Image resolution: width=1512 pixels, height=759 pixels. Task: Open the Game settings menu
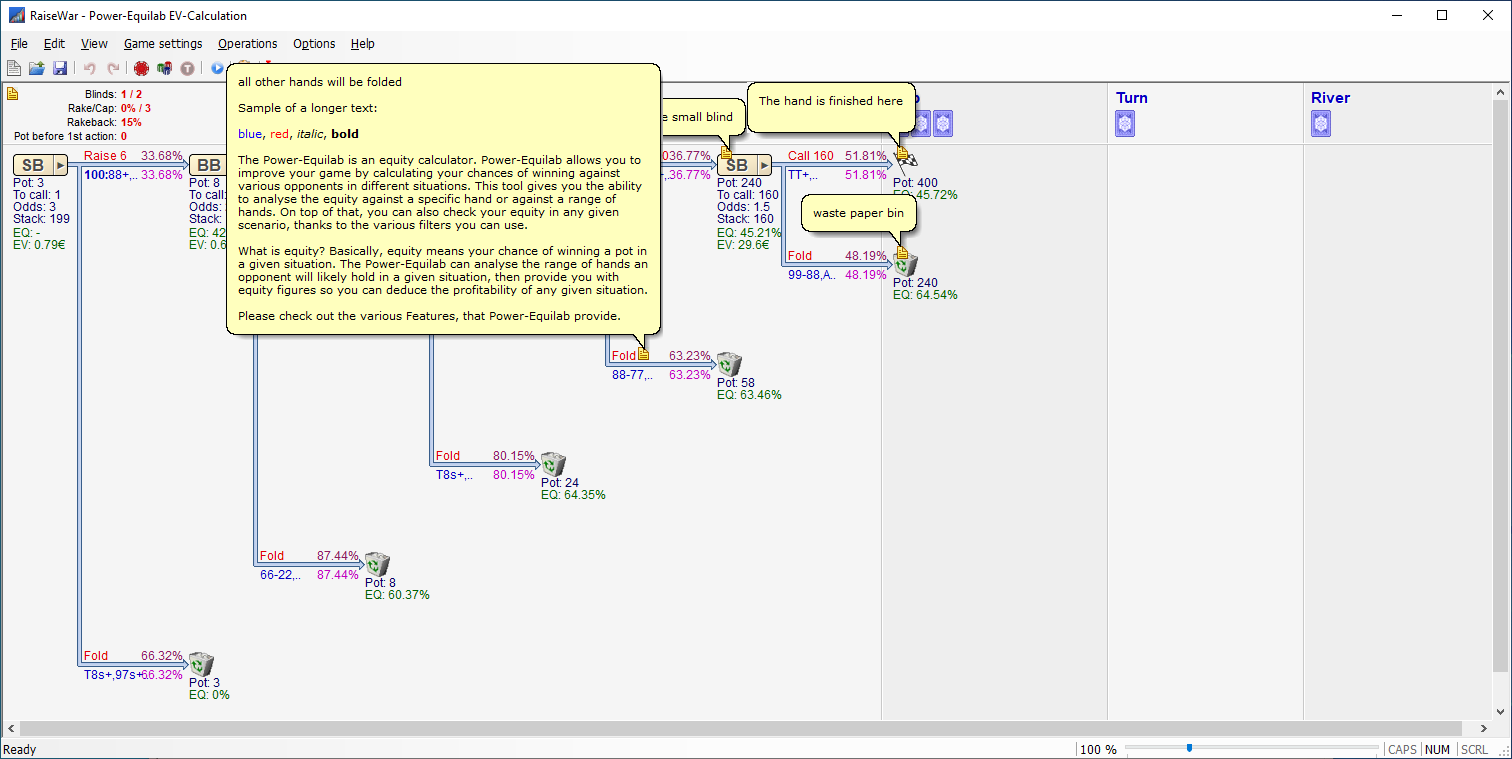coord(163,44)
